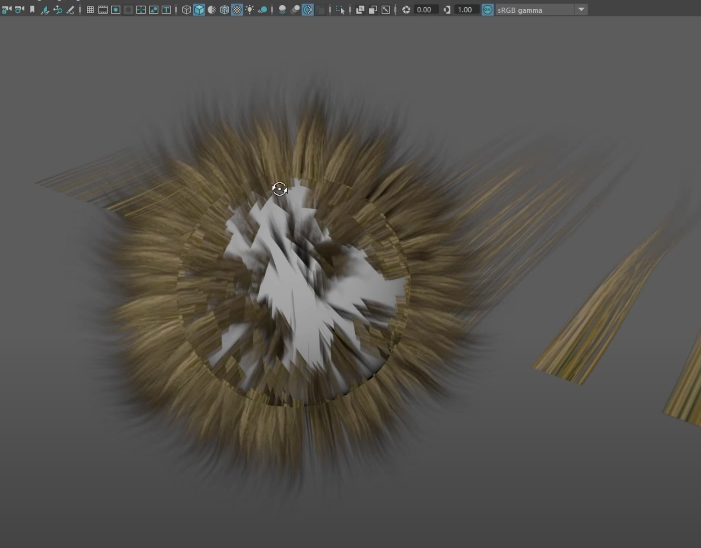
Task: Click the Film Gate button
Action: tap(103, 9)
